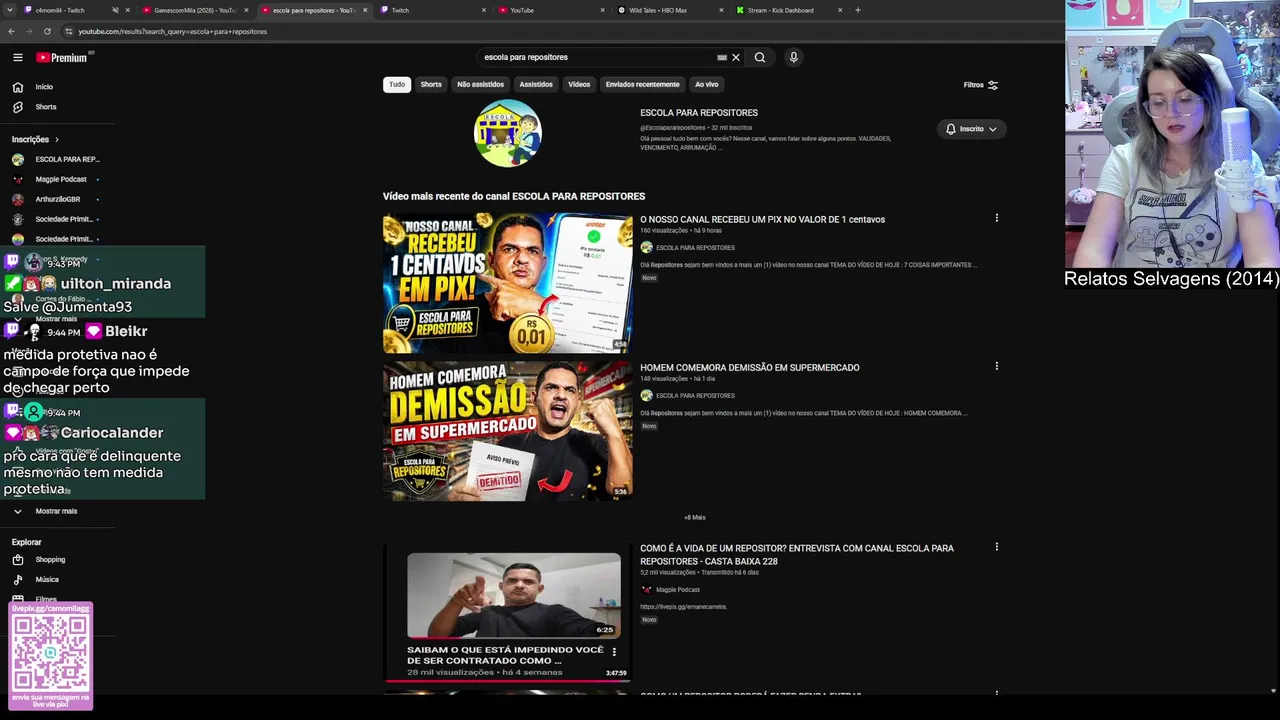Select the 'Enviados recentemente' filter chip

[642, 85]
